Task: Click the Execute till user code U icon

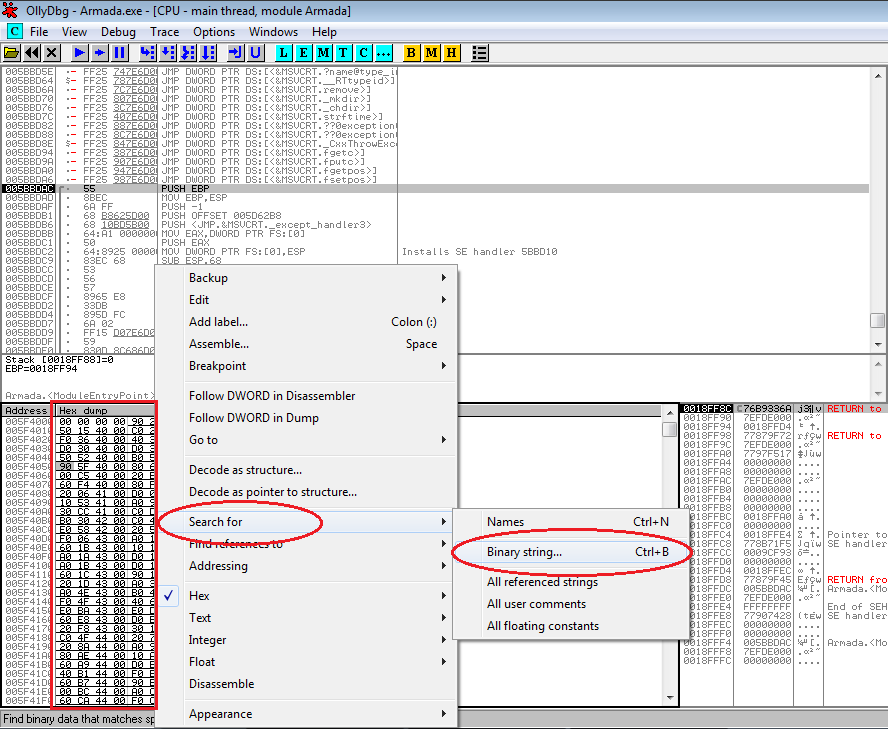Action: point(255,53)
